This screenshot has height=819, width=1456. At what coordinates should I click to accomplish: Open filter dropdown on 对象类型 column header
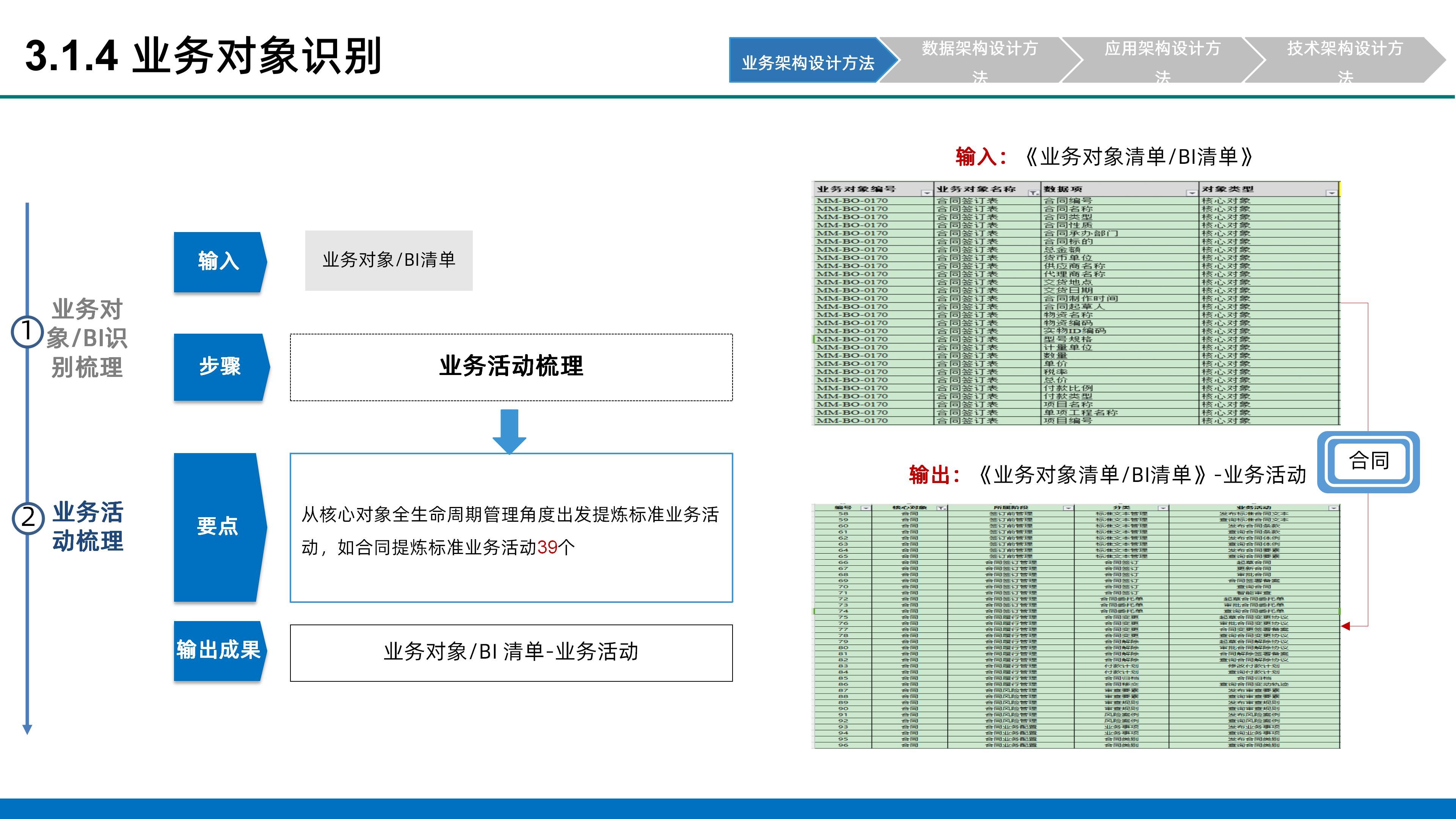[x=1332, y=193]
